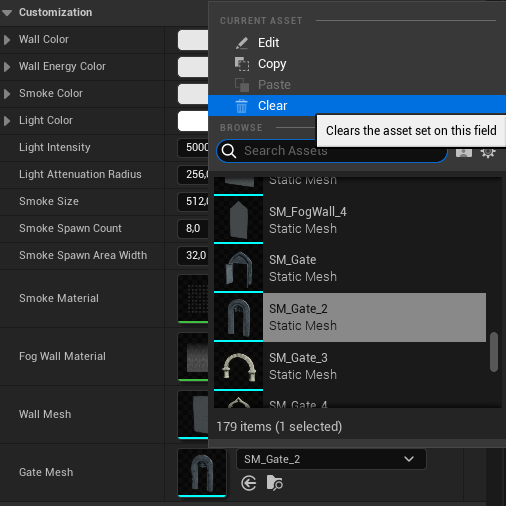
Task: Click the 179 items status text
Action: (x=279, y=427)
